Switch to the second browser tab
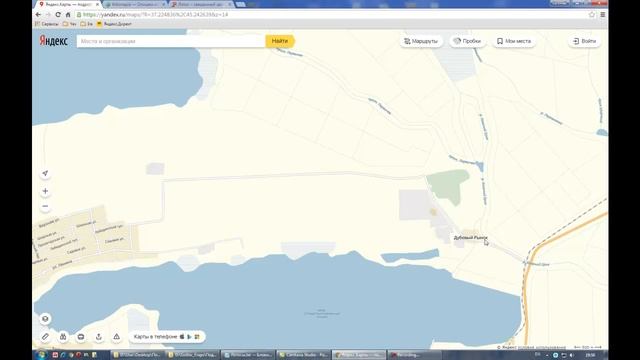 135,4
